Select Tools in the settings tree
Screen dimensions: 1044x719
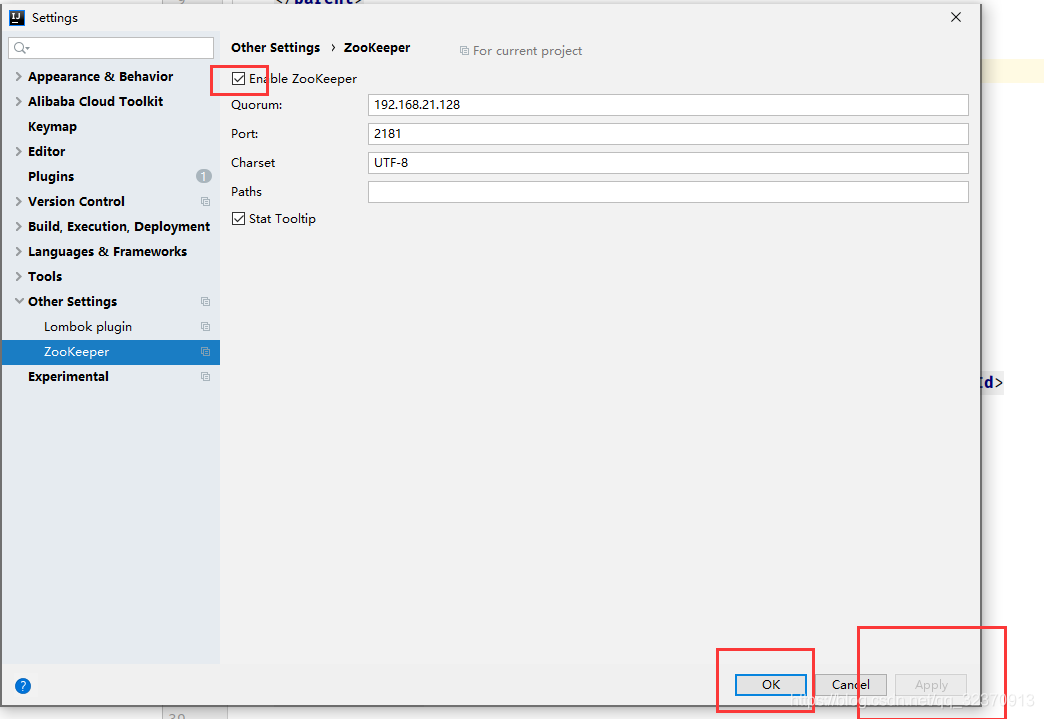[45, 276]
